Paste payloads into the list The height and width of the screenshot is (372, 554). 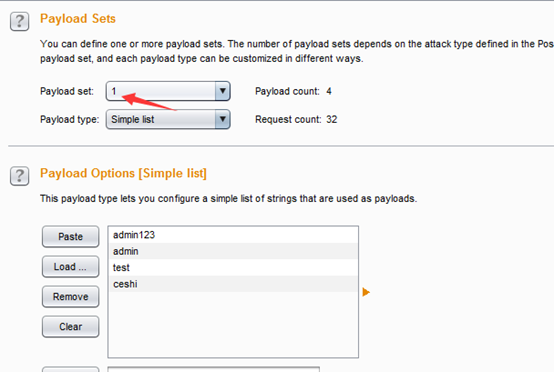click(x=71, y=236)
